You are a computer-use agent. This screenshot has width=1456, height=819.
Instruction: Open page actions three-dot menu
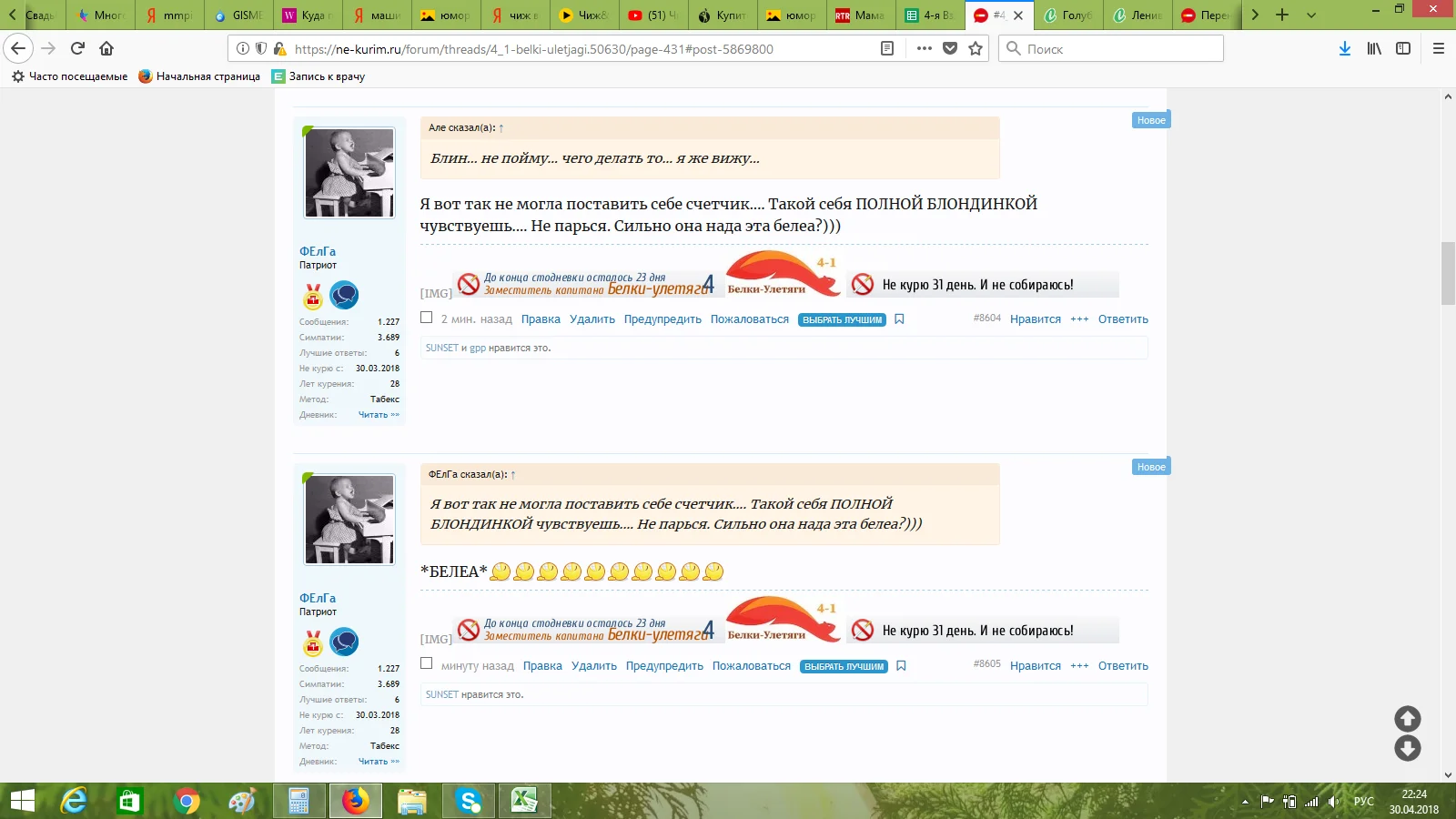925,49
